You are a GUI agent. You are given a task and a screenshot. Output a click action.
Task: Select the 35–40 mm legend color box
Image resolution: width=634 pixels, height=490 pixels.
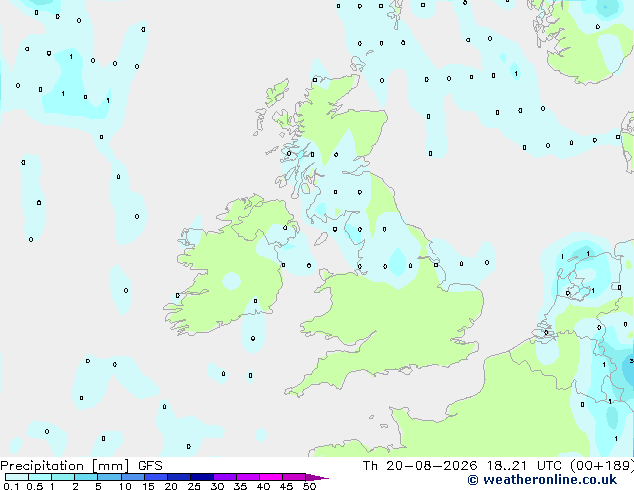click(248, 477)
